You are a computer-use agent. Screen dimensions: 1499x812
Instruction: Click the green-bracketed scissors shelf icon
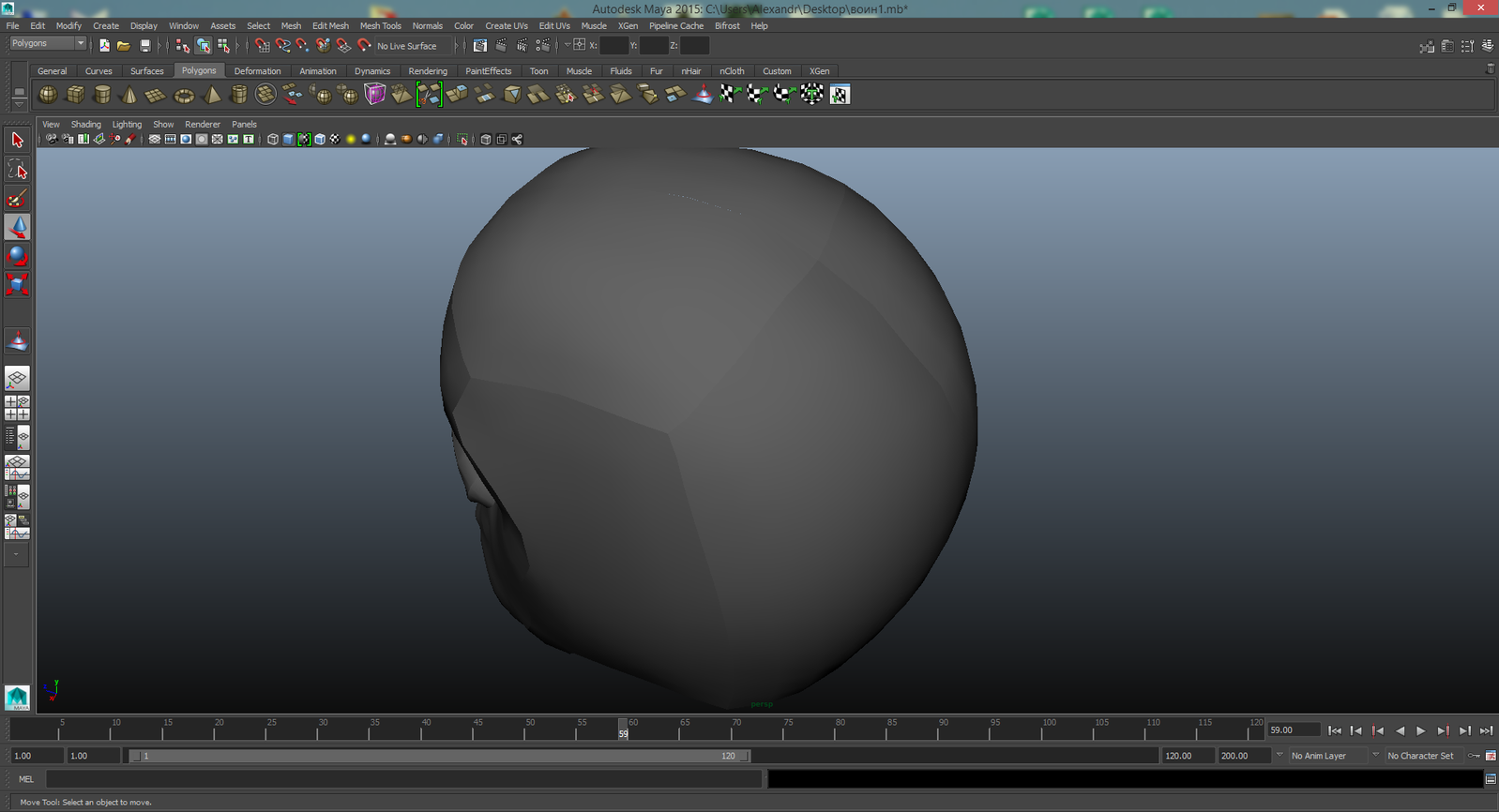point(429,94)
